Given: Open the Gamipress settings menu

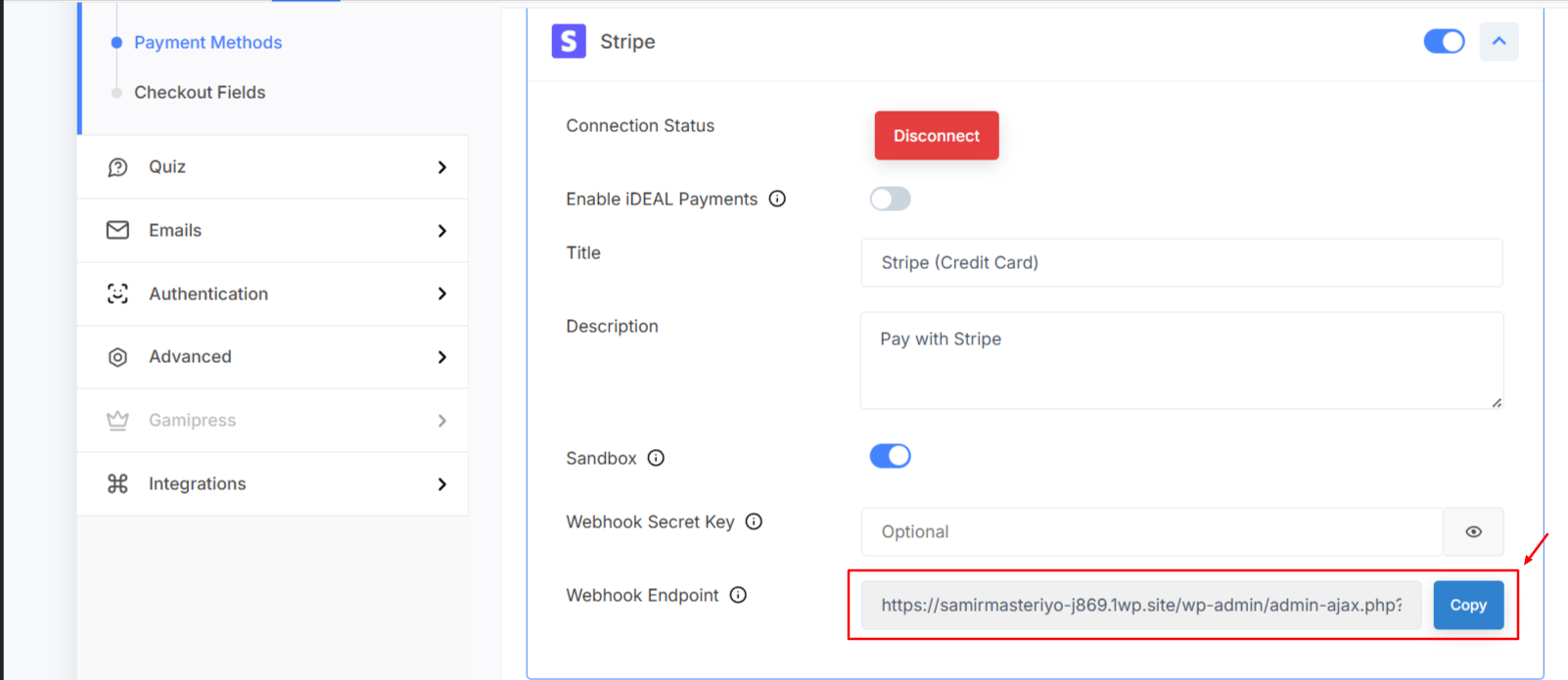Looking at the screenshot, I should pyautogui.click(x=272, y=421).
